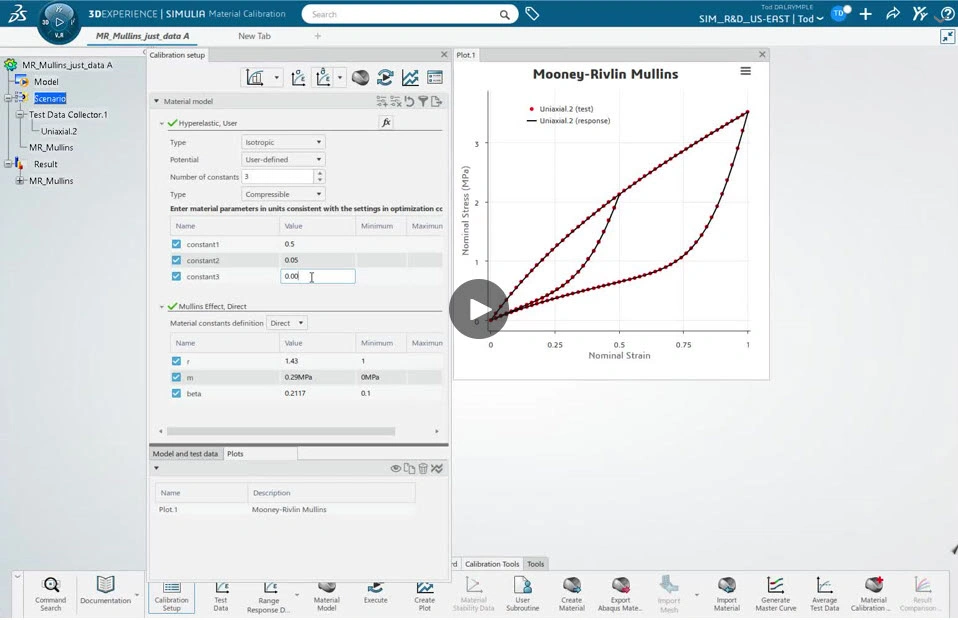This screenshot has height=620, width=958.
Task: Collapse the Hyperelastic, User section
Action: (162, 123)
